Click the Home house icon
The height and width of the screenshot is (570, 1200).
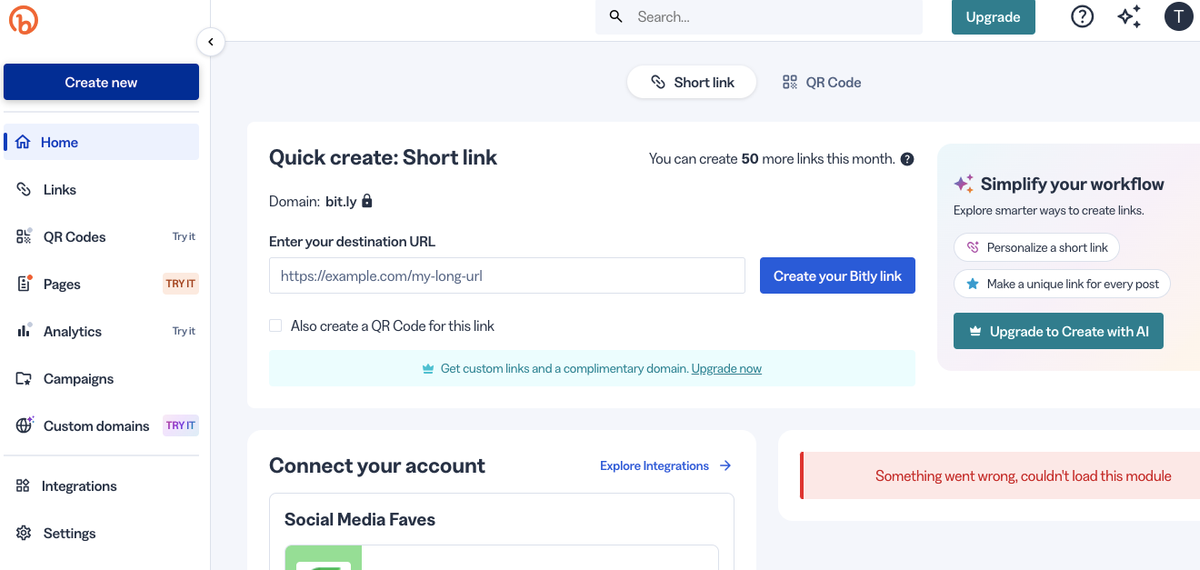coord(23,142)
